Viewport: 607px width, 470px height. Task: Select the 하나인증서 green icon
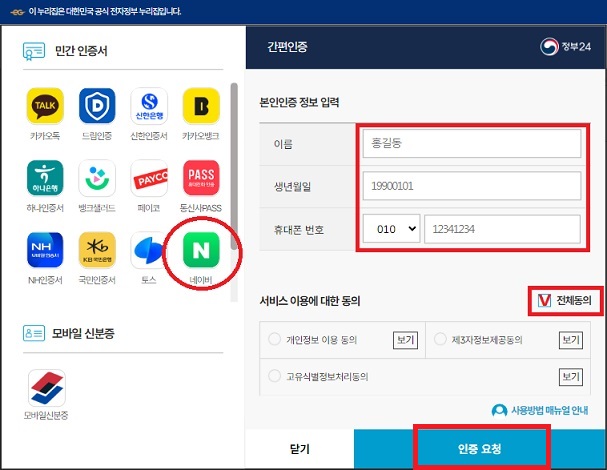(x=45, y=178)
